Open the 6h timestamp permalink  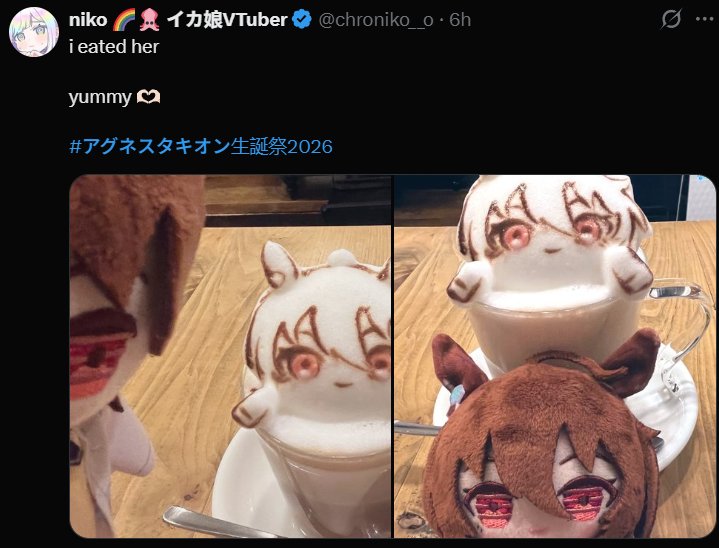[460, 20]
